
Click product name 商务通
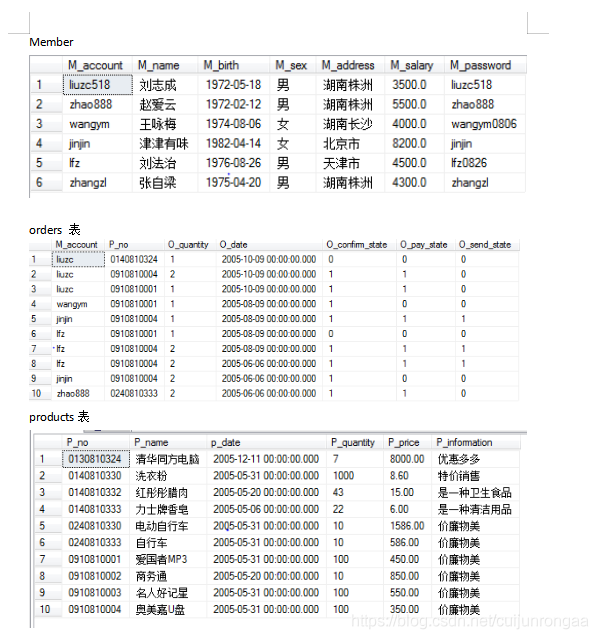(151, 576)
